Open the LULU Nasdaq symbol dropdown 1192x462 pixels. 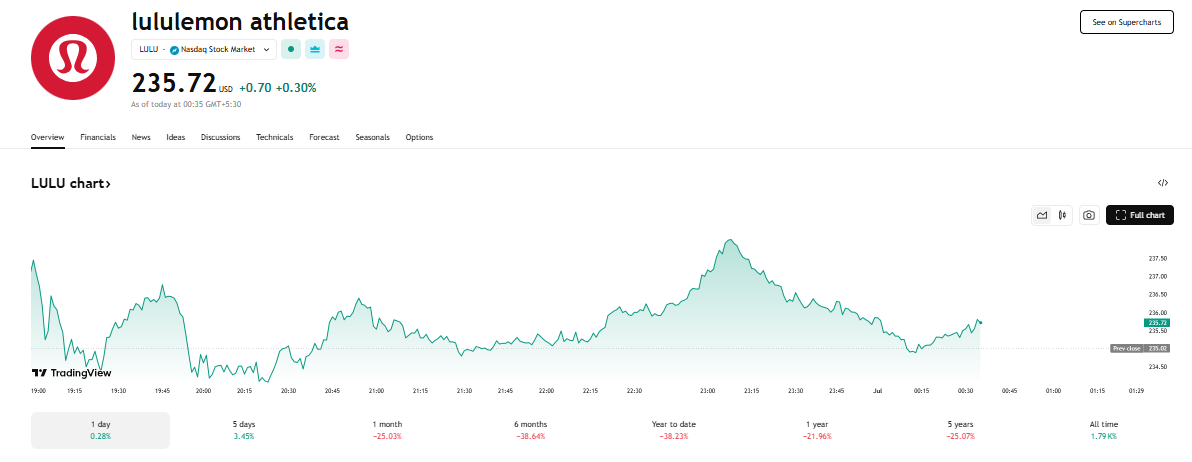pyautogui.click(x=204, y=49)
